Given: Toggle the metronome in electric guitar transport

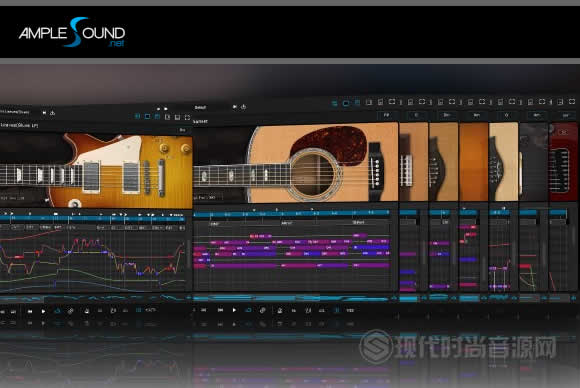Looking at the screenshot, I should click(86, 311).
